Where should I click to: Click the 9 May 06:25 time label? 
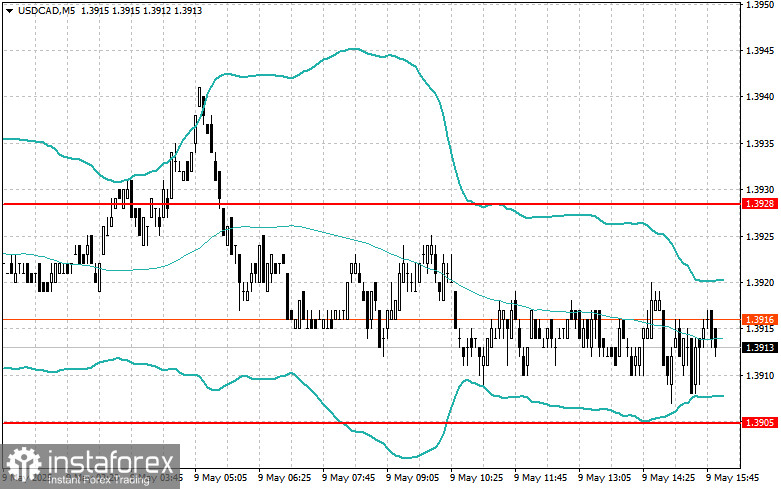tap(285, 478)
